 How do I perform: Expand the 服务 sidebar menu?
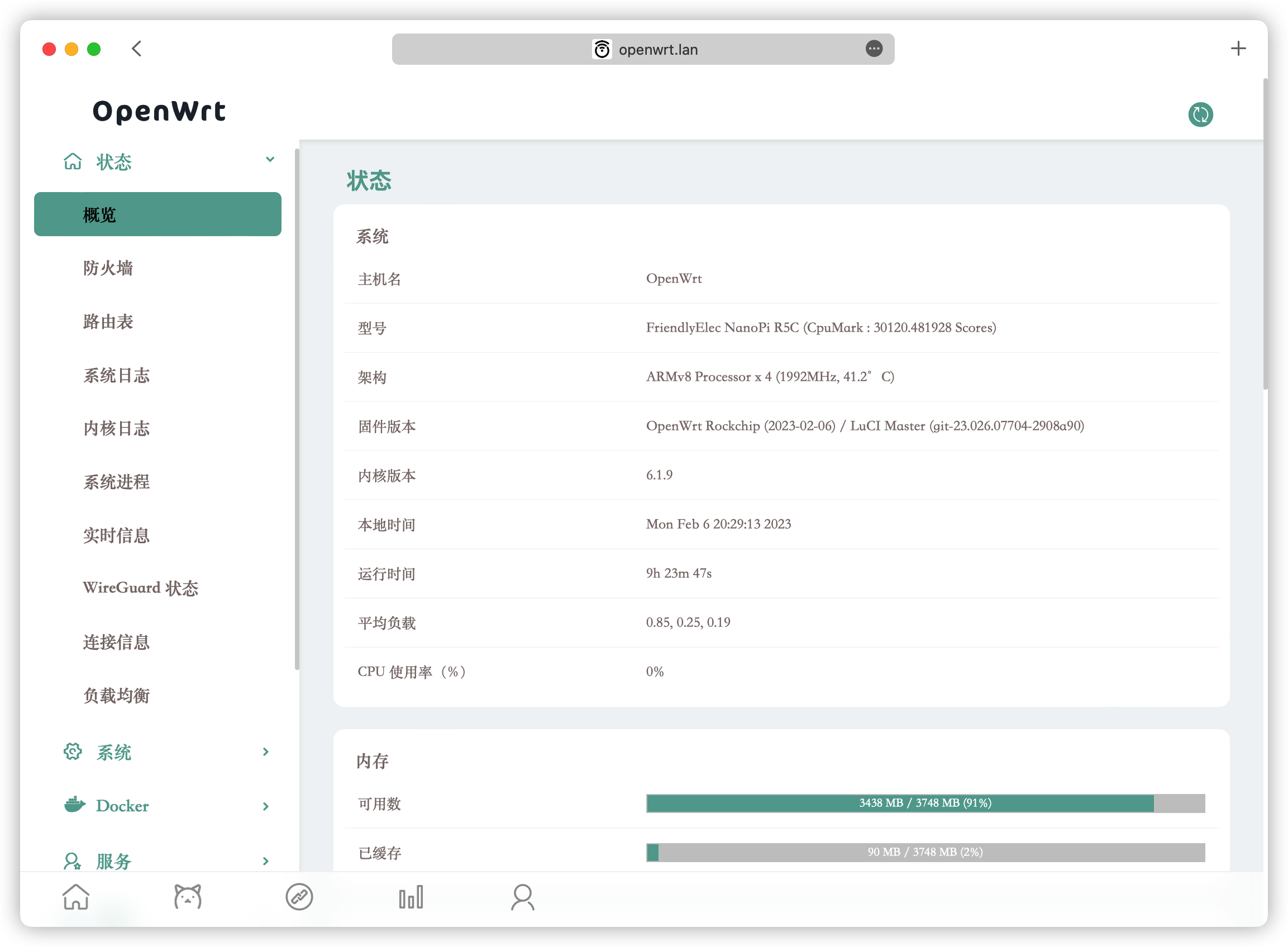click(x=265, y=861)
